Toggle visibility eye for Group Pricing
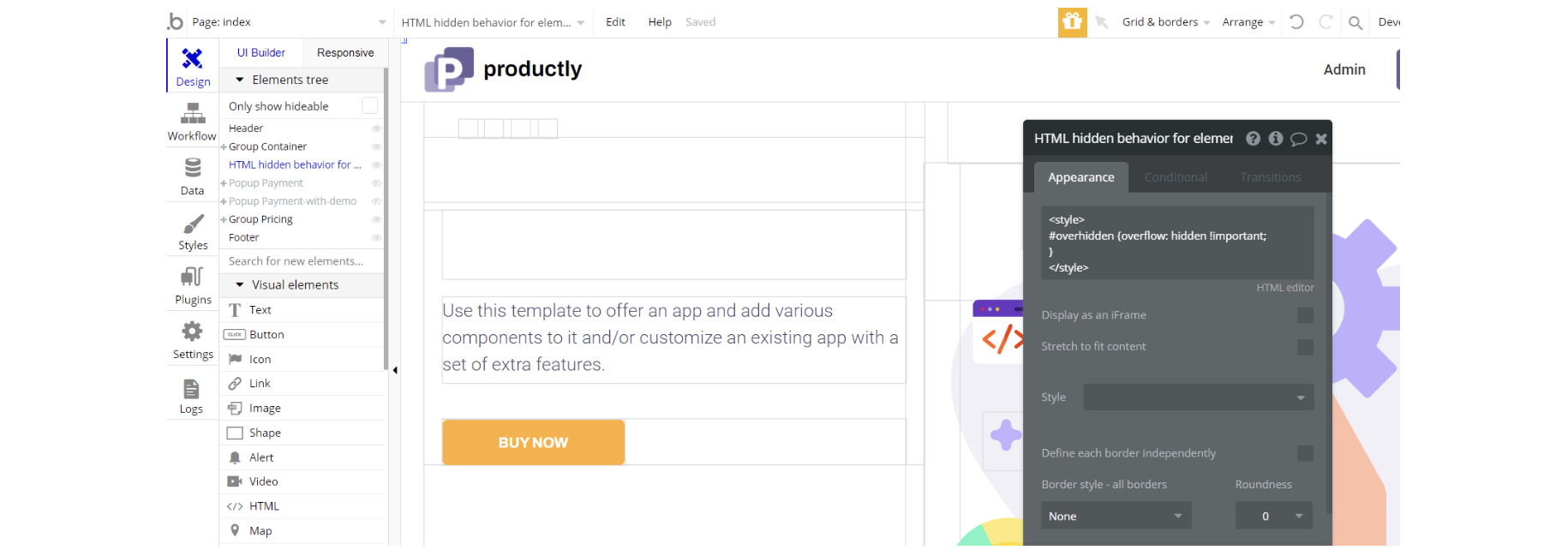The height and width of the screenshot is (550, 1568). [x=376, y=219]
